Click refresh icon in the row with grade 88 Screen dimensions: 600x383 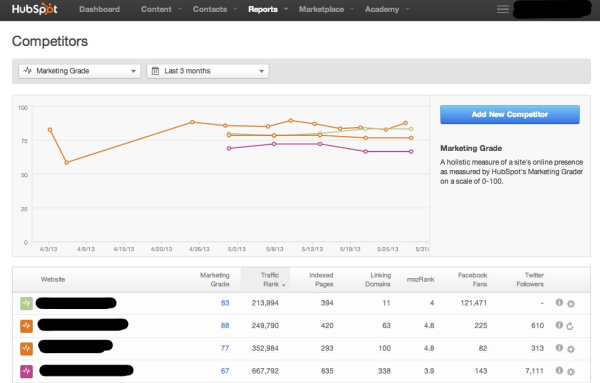570,326
